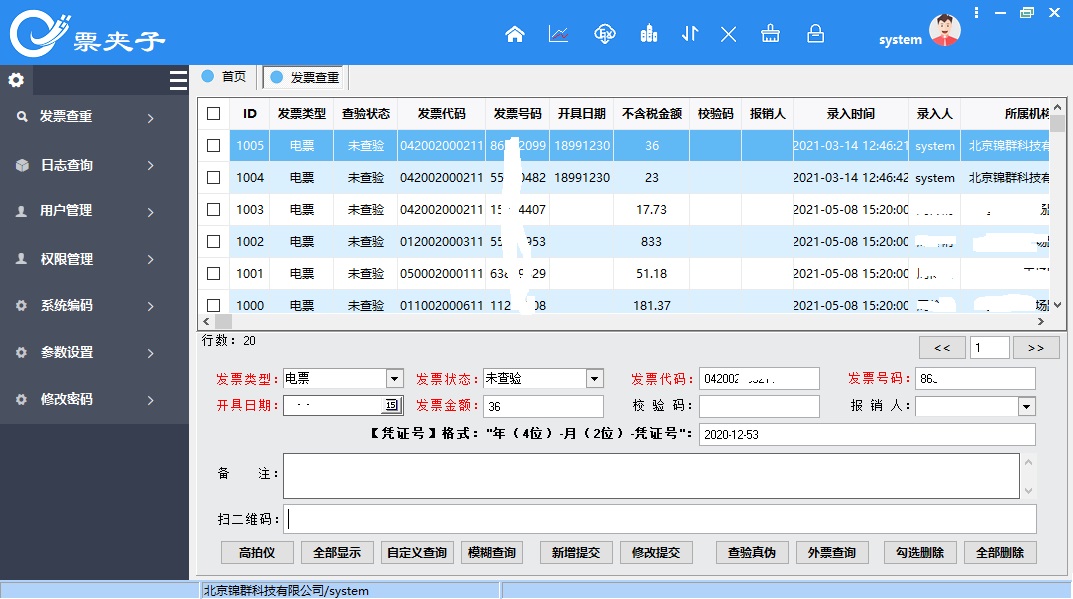Viewport: 1073px width, 599px height.
Task: Click the up-down arrows import/export icon
Action: (690, 34)
